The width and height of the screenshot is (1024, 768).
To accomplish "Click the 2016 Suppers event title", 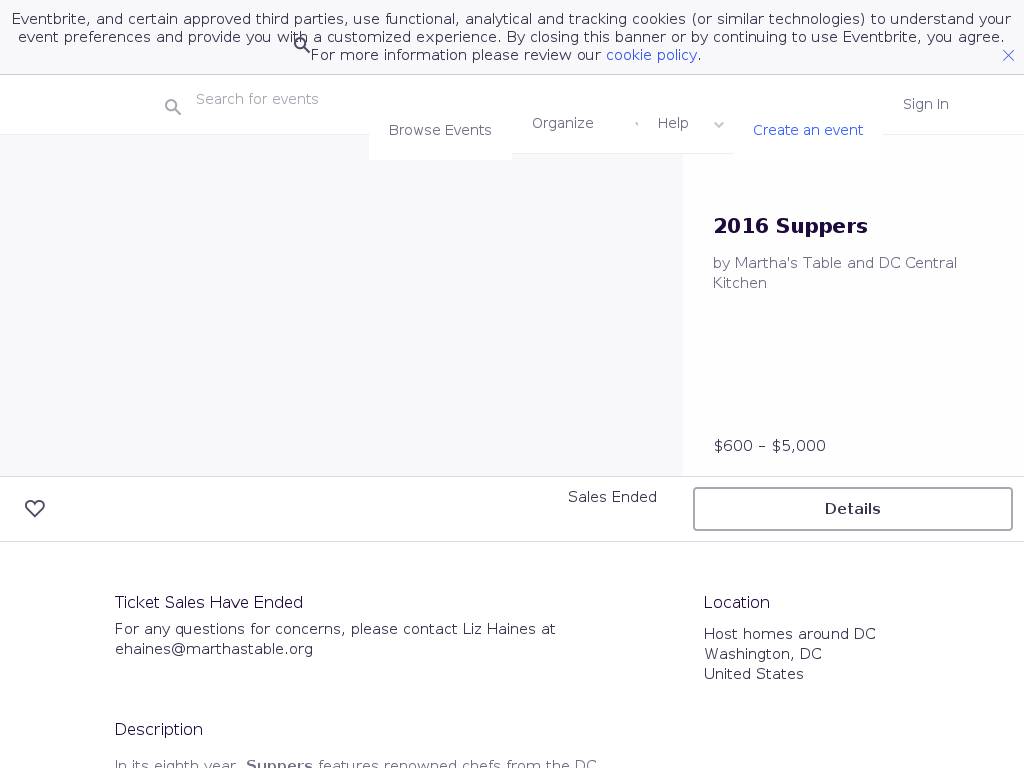I will tap(790, 226).
